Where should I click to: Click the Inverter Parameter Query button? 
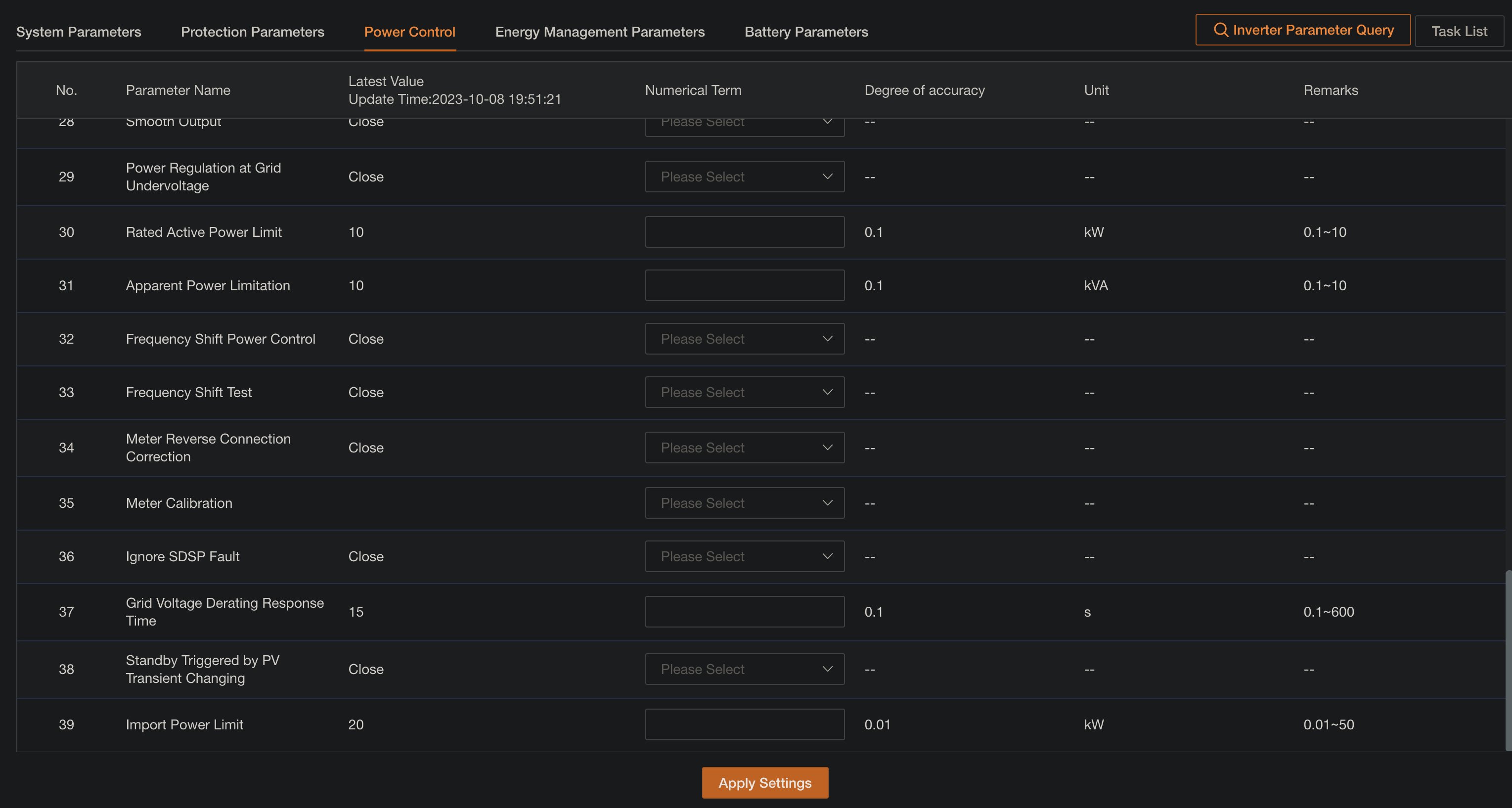pyautogui.click(x=1302, y=29)
